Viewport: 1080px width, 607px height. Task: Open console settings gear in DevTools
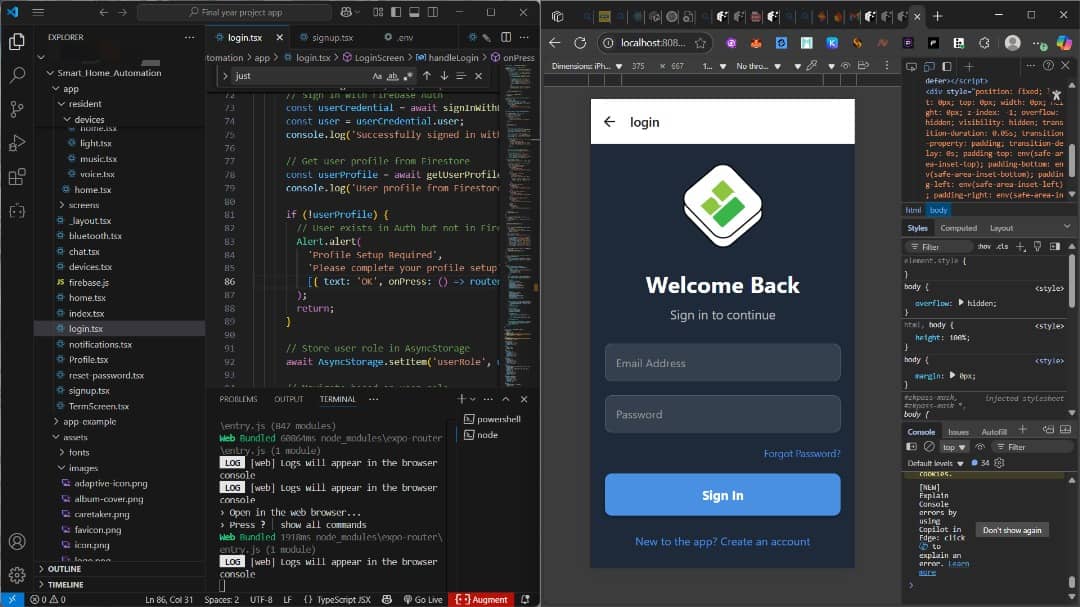click(x=999, y=463)
